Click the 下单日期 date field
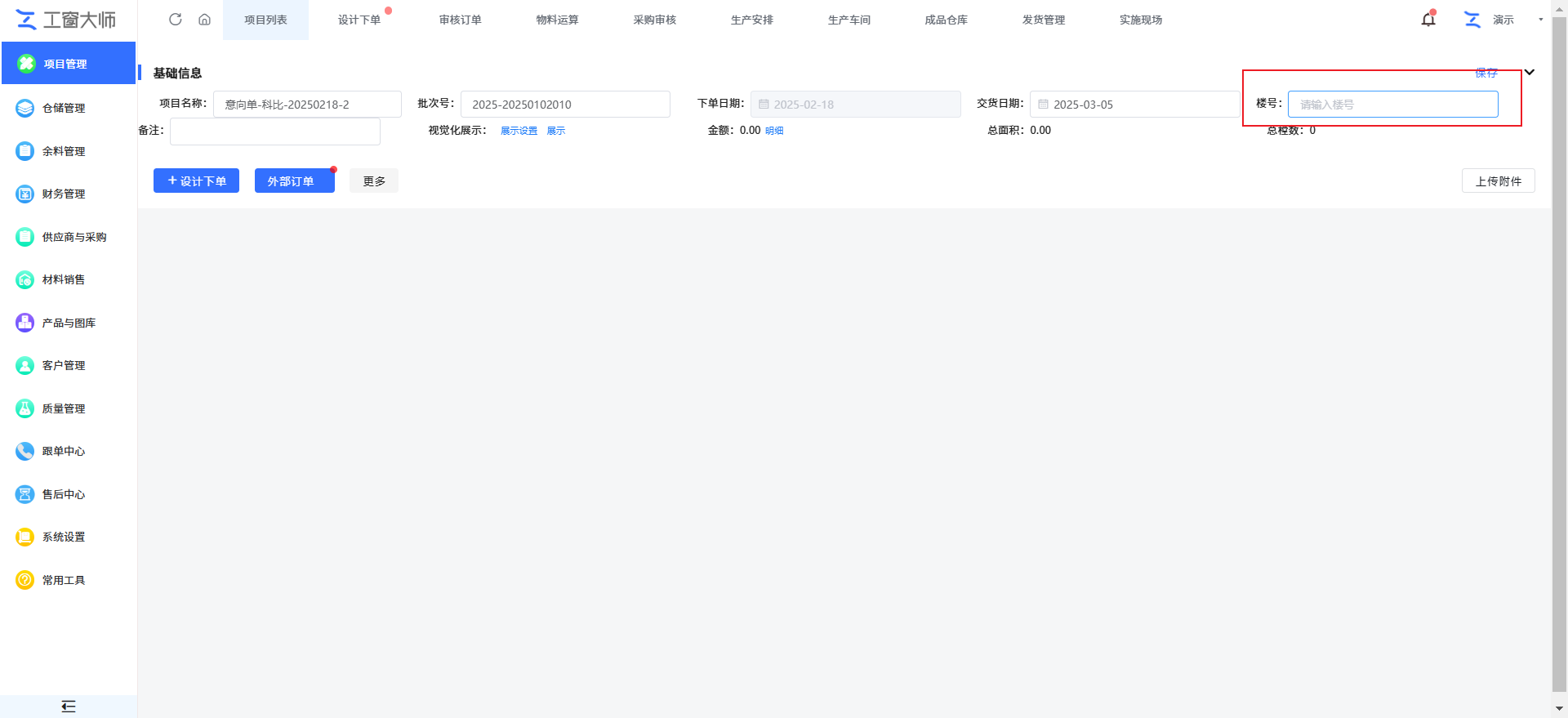Viewport: 1568px width, 718px height. pyautogui.click(x=855, y=105)
